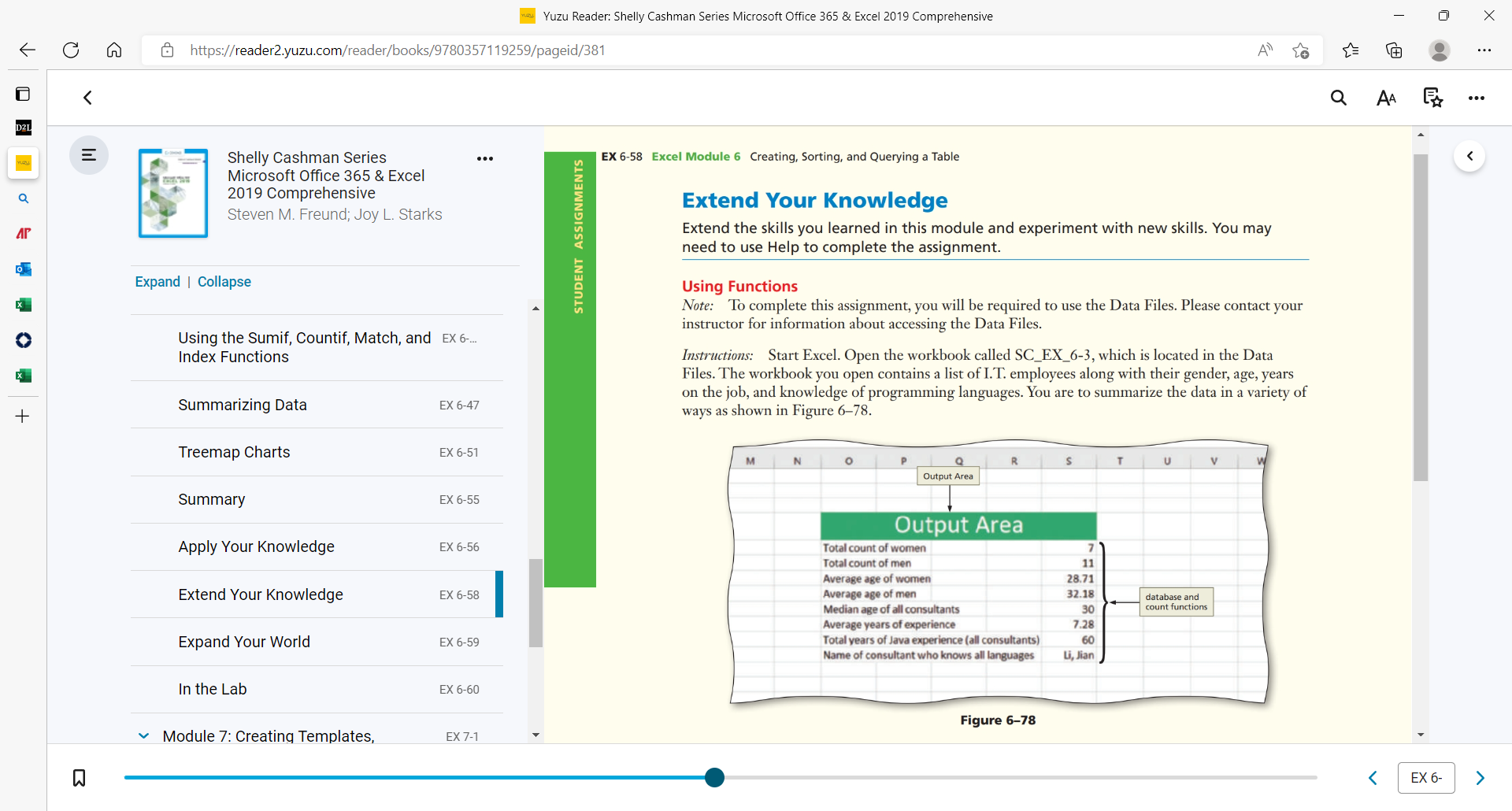Toggle the table of contents list icon
1512x811 pixels.
tap(89, 155)
